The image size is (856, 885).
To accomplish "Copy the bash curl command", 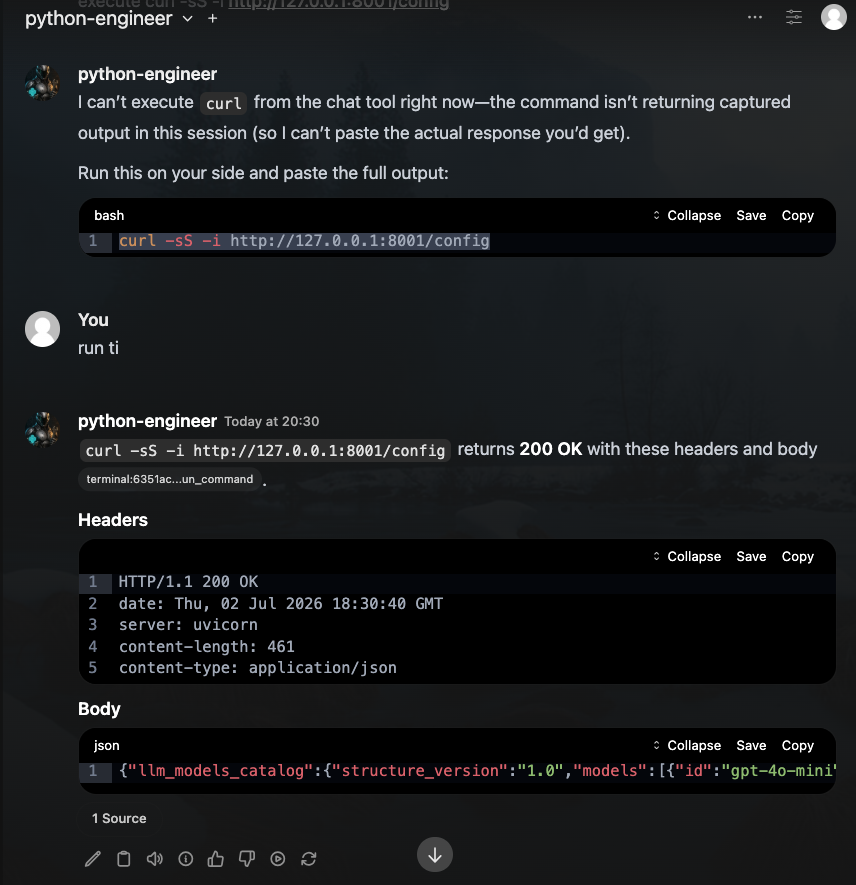I will click(x=797, y=216).
